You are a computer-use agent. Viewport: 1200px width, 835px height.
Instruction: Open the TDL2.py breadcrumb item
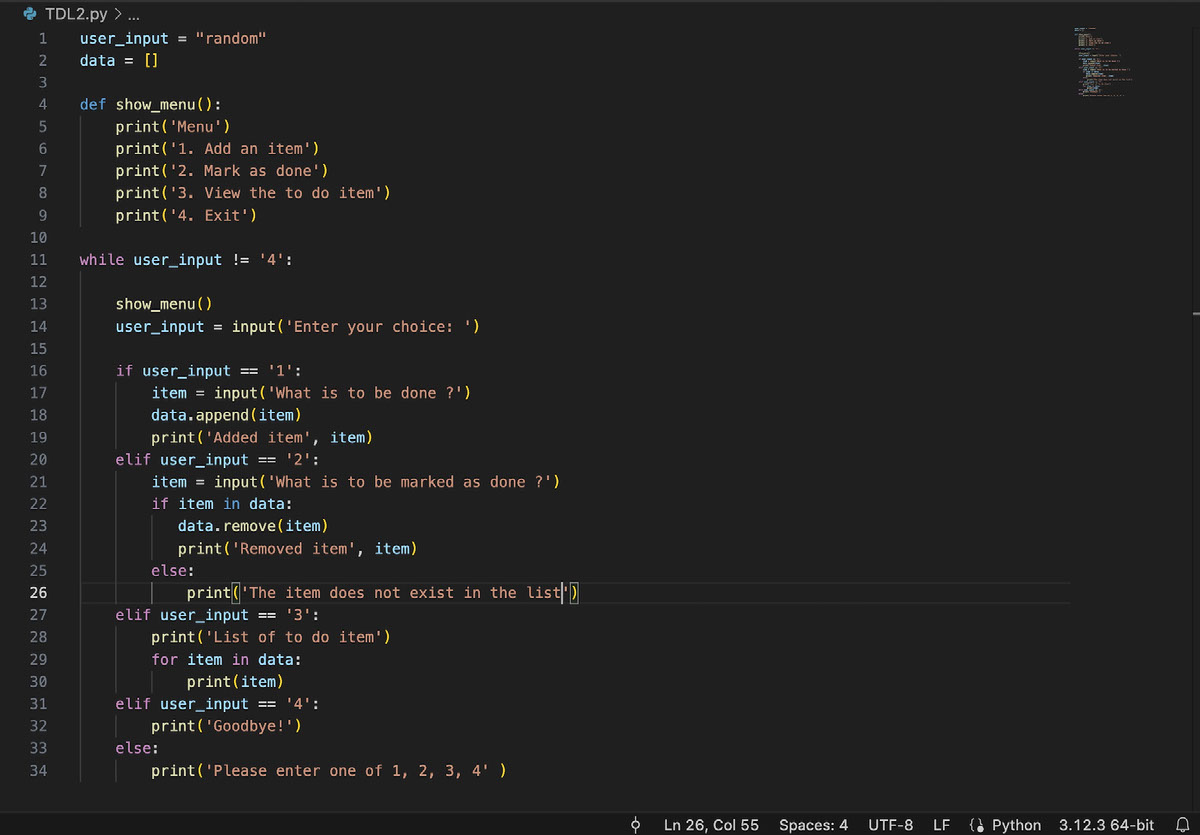tap(74, 16)
